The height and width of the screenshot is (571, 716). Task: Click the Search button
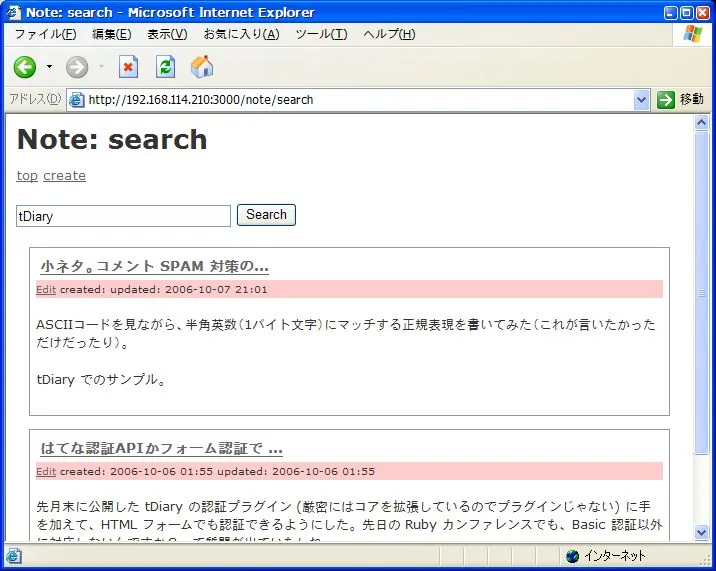tap(266, 215)
